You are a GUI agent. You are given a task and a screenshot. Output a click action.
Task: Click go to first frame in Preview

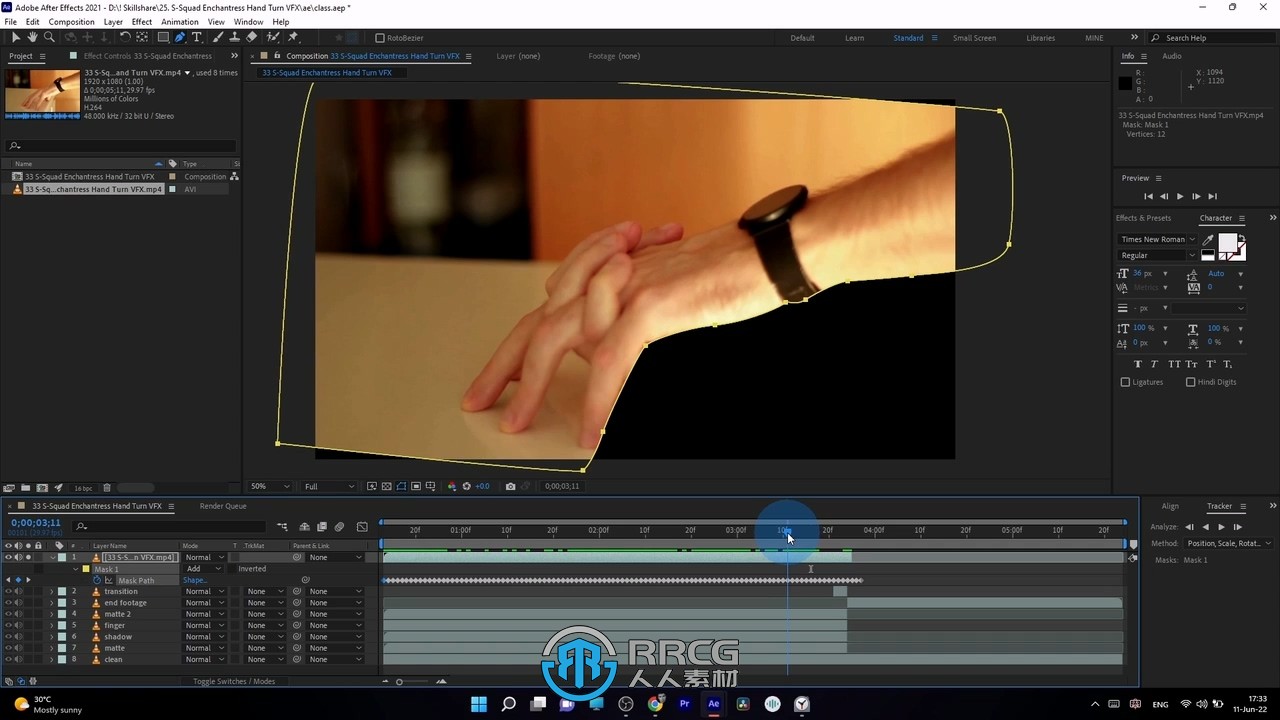(x=1148, y=196)
